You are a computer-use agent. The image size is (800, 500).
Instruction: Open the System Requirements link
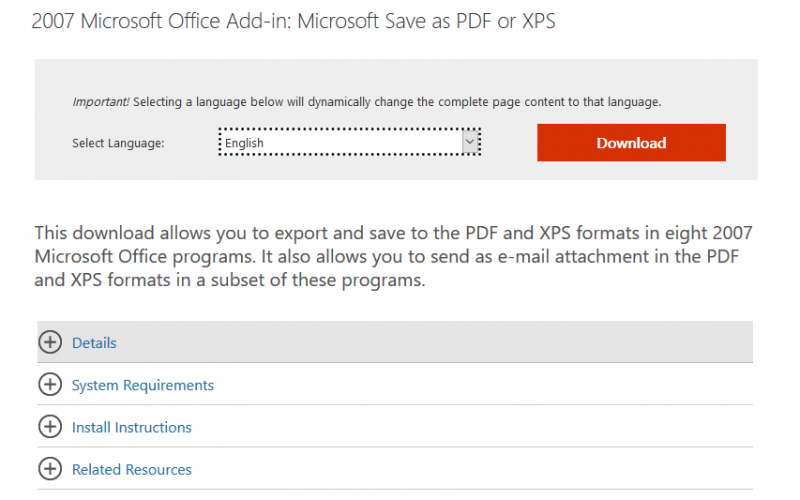[142, 385]
